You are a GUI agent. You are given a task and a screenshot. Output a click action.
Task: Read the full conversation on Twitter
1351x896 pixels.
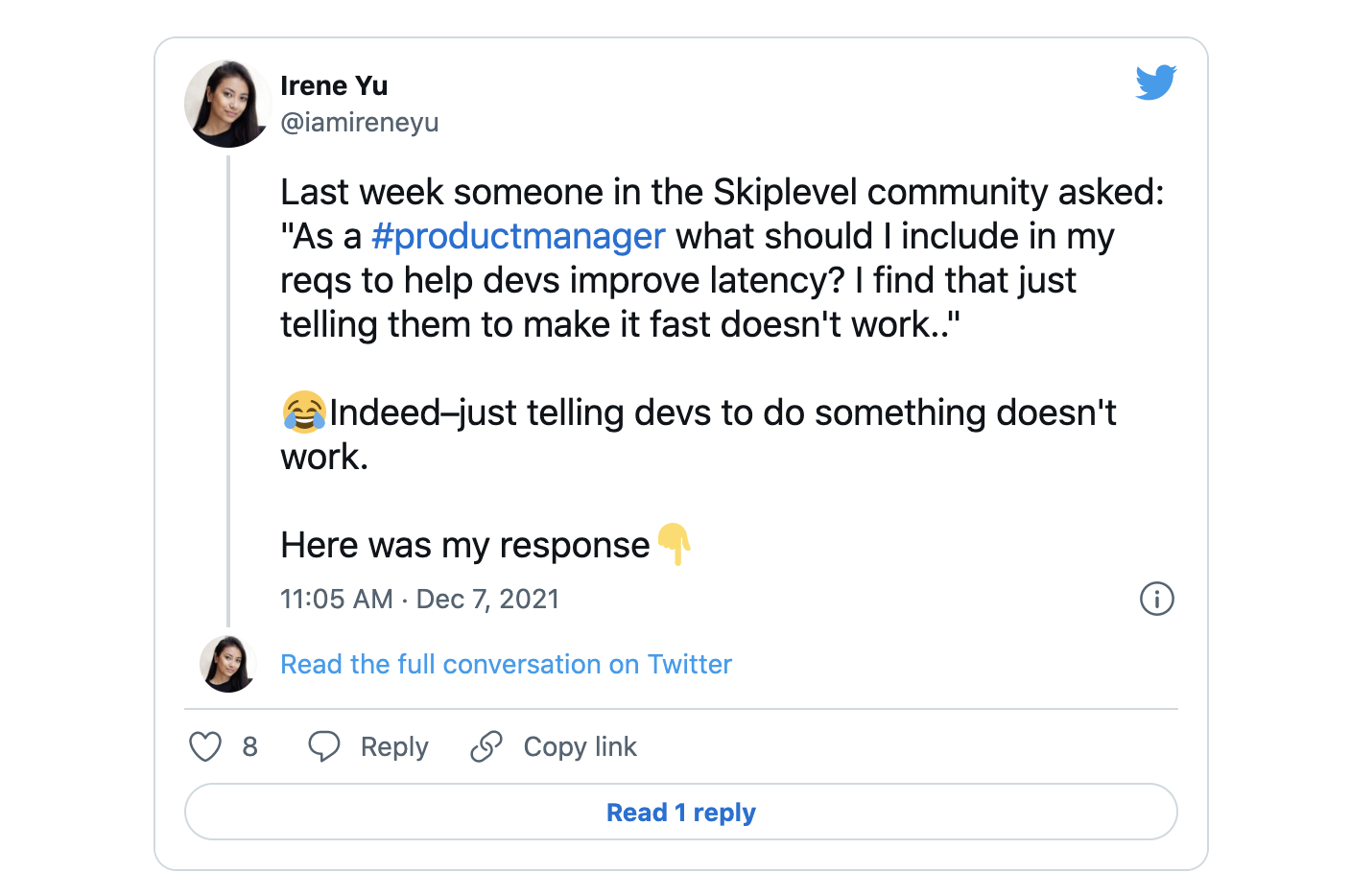[506, 664]
